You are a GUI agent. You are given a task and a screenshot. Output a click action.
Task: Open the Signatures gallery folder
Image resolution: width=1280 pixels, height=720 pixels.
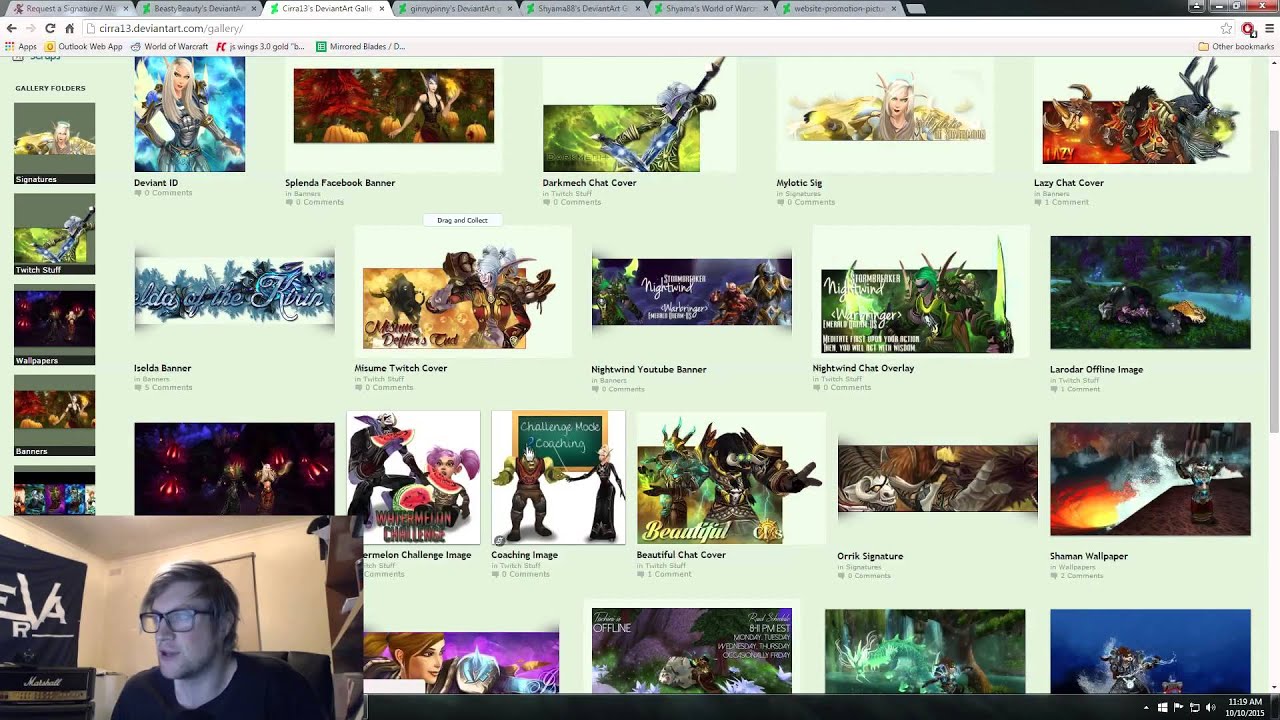[55, 143]
